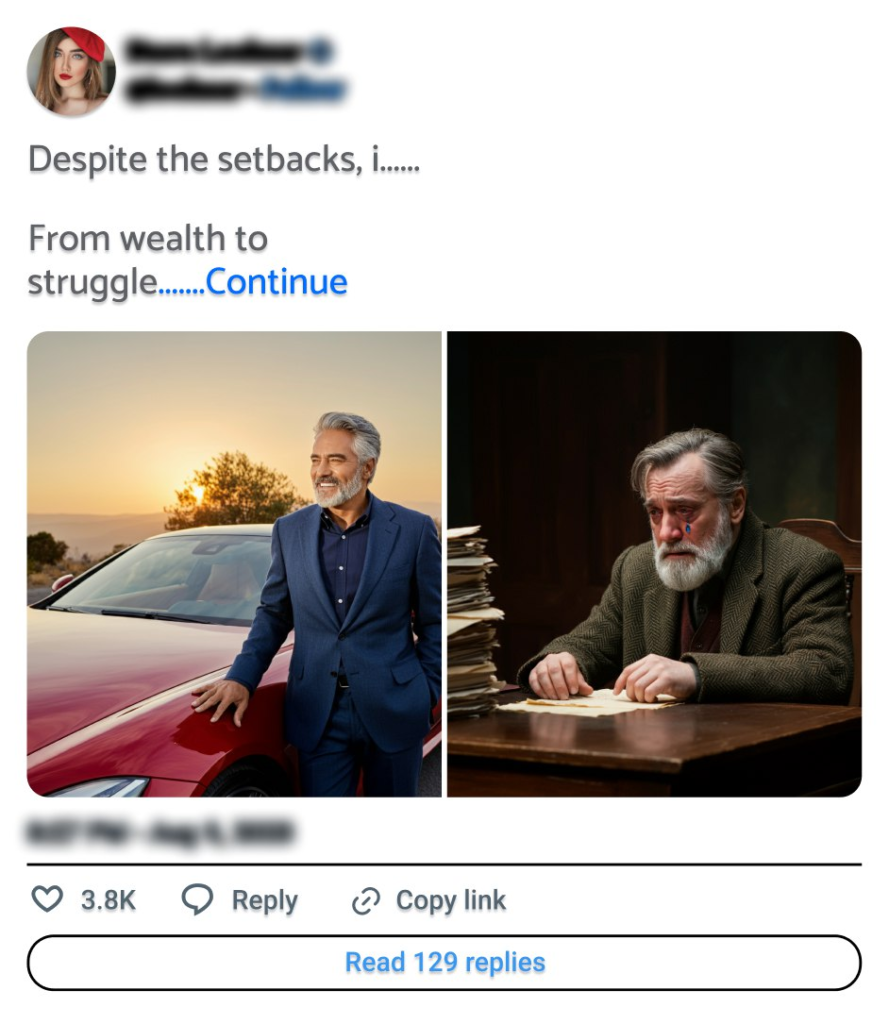Like the post with the heart icon
889x1024 pixels.
coord(47,900)
